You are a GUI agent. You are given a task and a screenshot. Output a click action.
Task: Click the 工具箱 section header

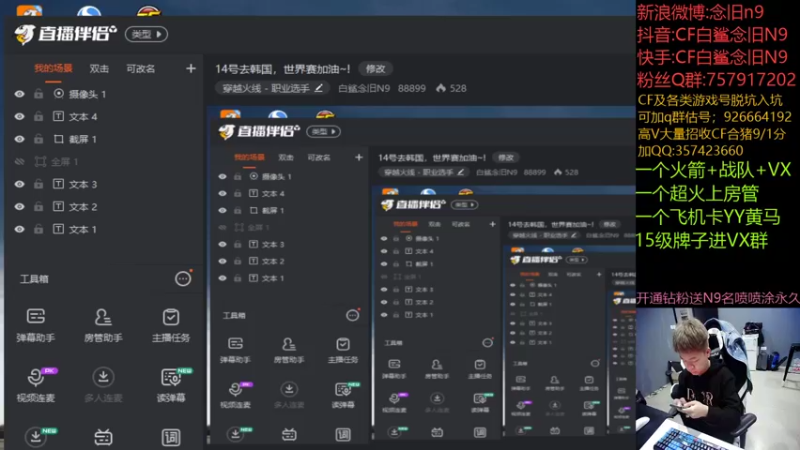tap(34, 279)
